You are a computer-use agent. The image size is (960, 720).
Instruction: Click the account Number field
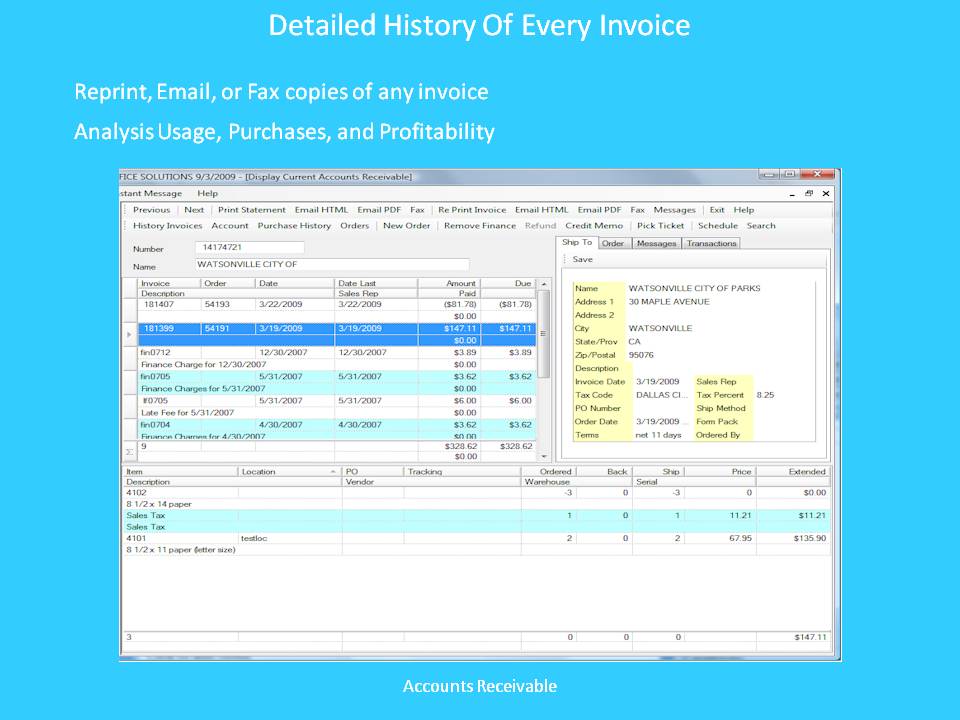click(249, 247)
